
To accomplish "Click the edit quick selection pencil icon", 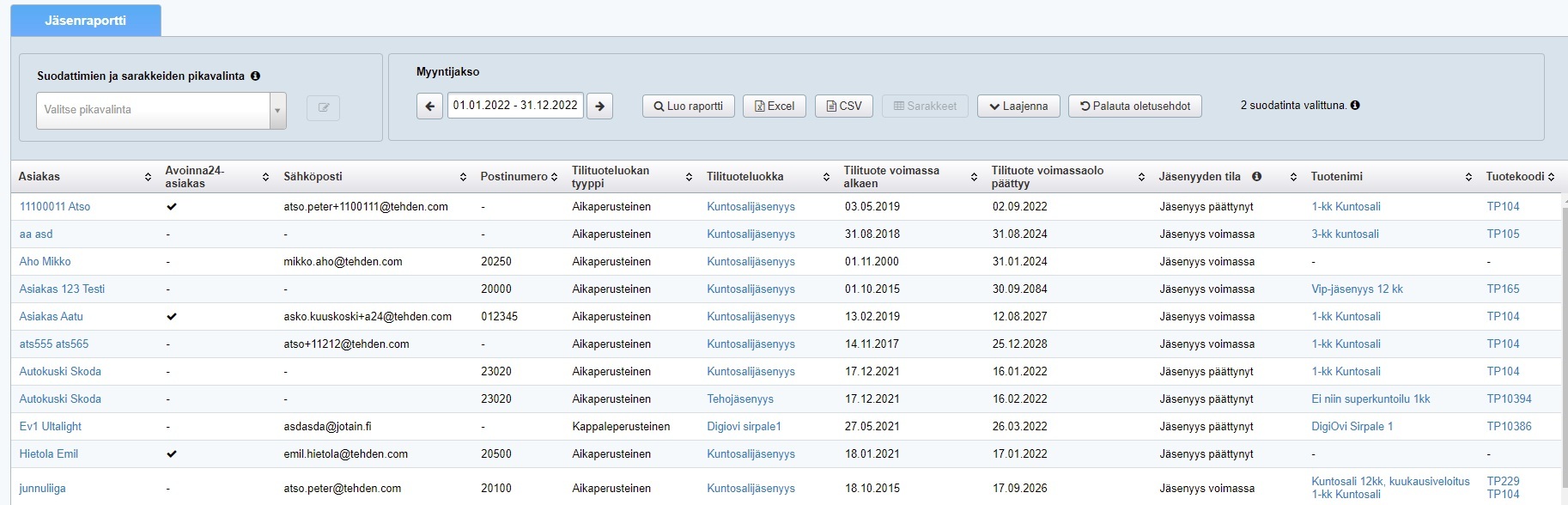I will pos(324,108).
